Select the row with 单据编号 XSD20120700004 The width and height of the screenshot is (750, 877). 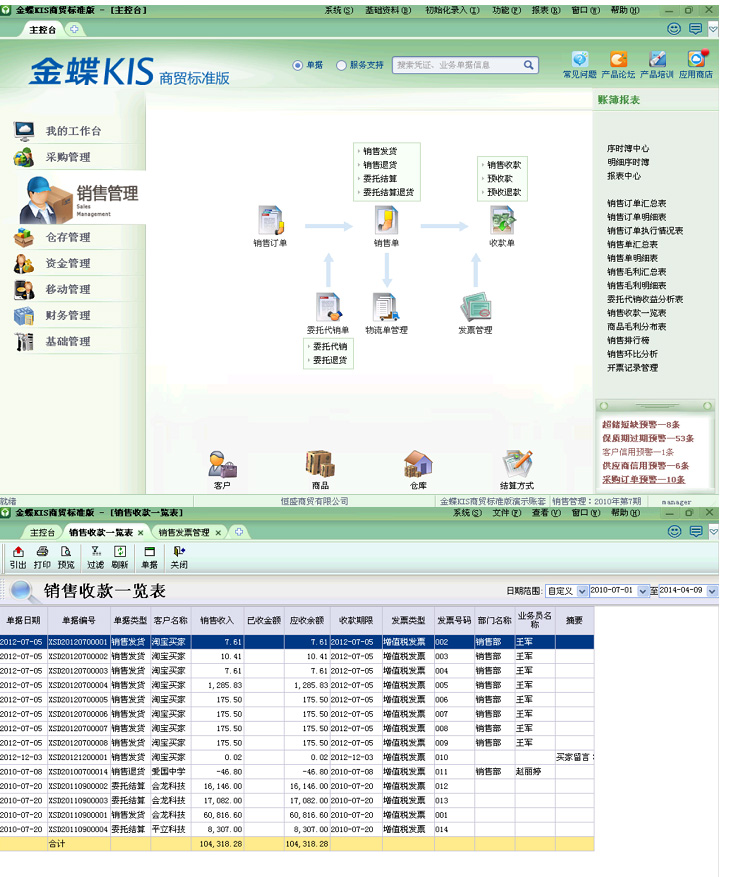[296, 685]
